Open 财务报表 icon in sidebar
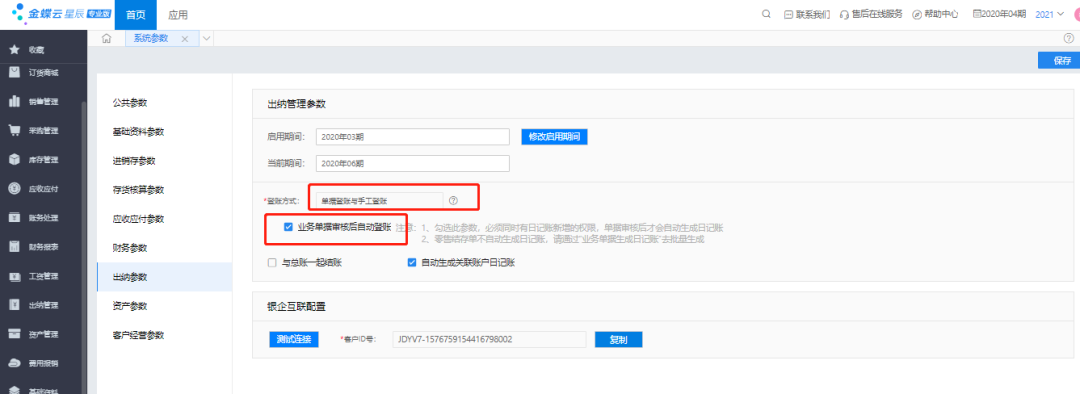Screen dimensions: 1080x394 pyautogui.click(x=14, y=247)
